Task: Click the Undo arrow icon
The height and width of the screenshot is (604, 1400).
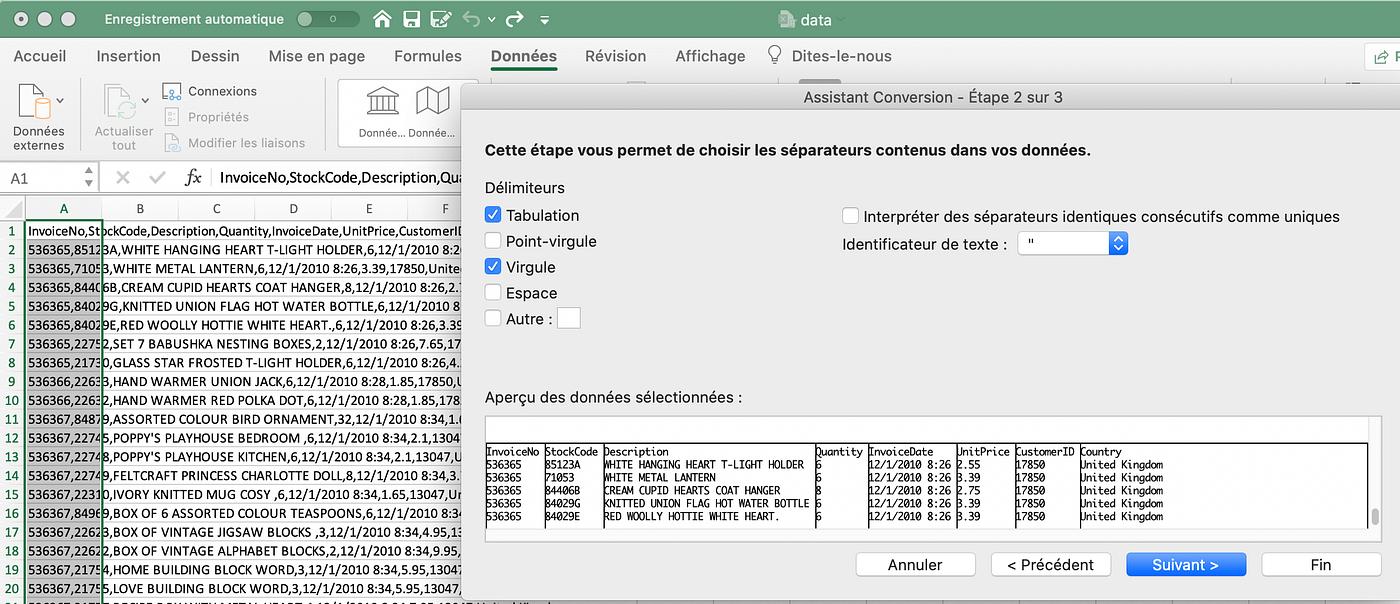Action: [470, 18]
